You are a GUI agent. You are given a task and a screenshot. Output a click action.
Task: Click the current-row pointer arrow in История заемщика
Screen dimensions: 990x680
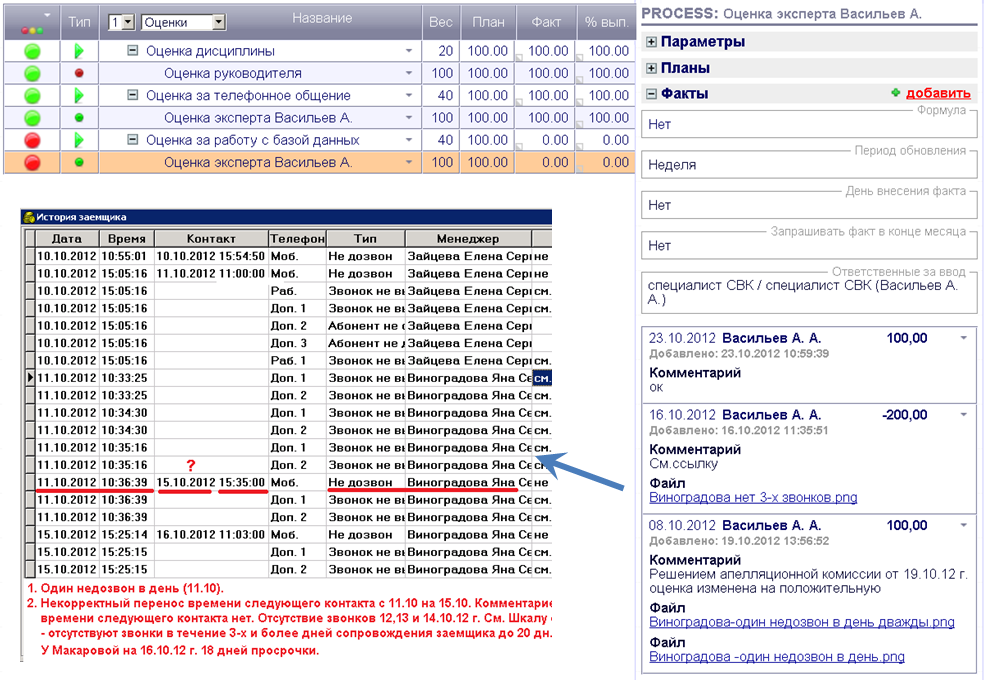click(30, 378)
